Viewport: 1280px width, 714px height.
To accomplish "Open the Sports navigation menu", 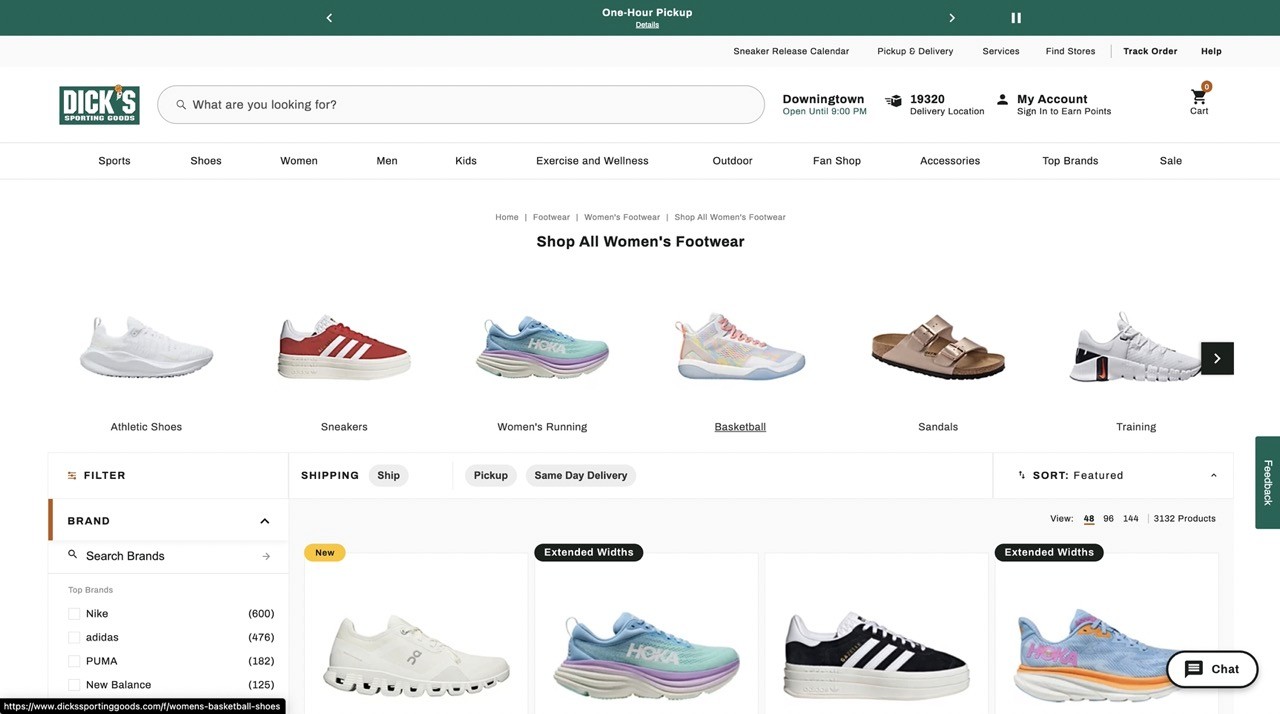I will point(114,161).
